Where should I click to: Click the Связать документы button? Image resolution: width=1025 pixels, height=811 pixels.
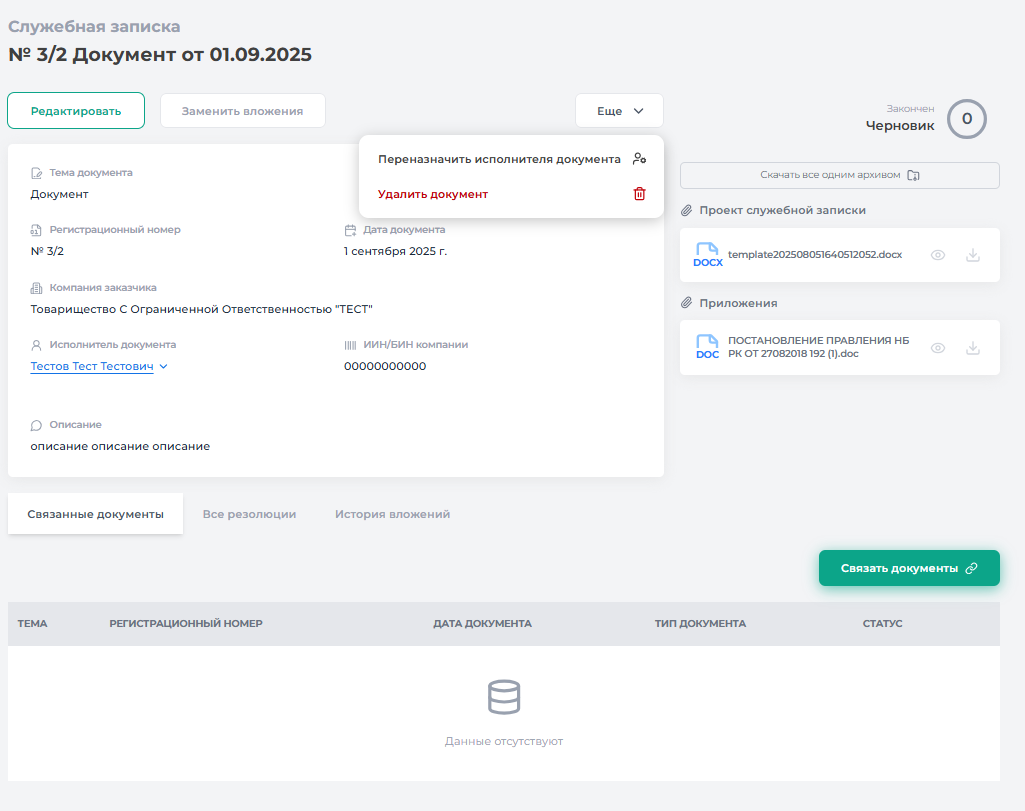909,568
